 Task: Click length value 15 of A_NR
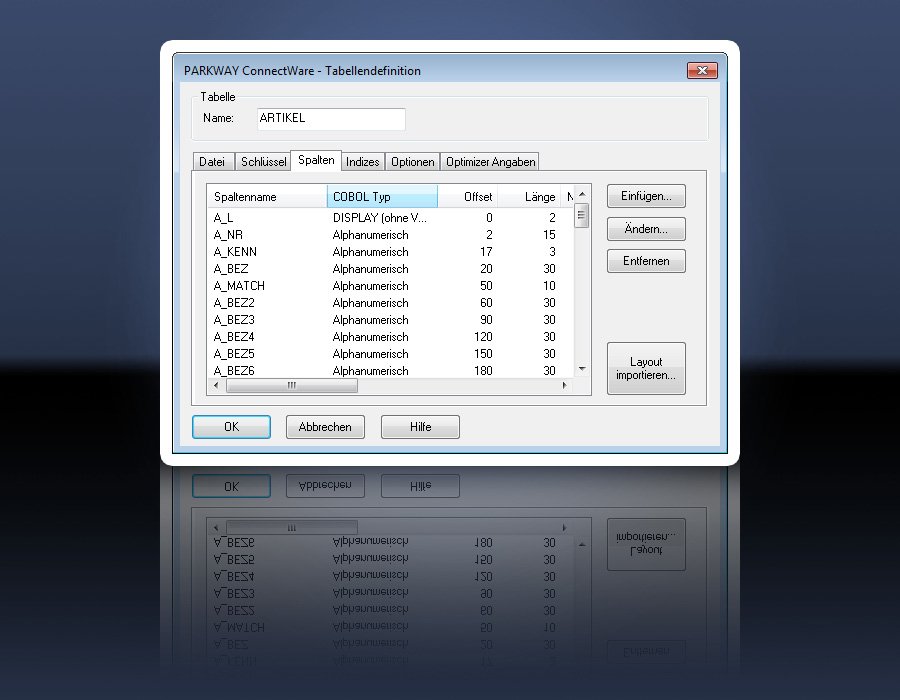pos(549,235)
